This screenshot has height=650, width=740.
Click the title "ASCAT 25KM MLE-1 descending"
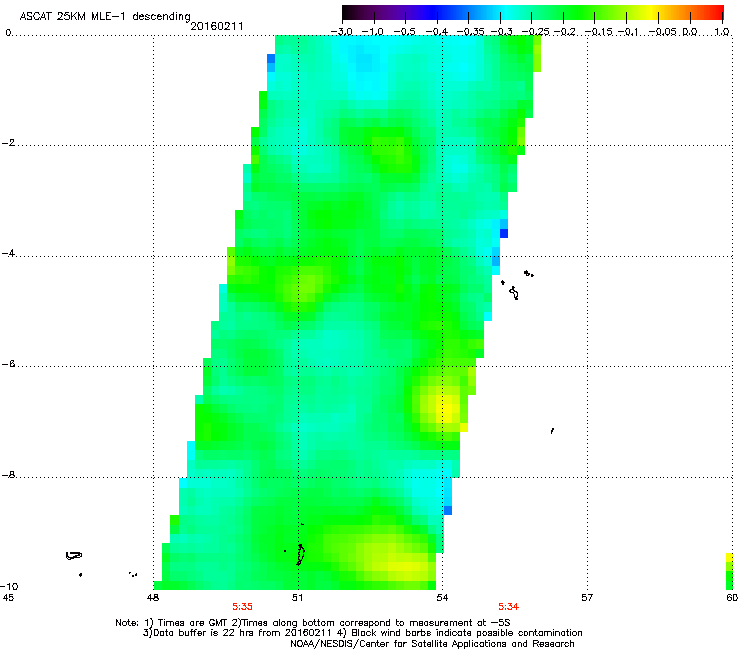tap(105, 16)
